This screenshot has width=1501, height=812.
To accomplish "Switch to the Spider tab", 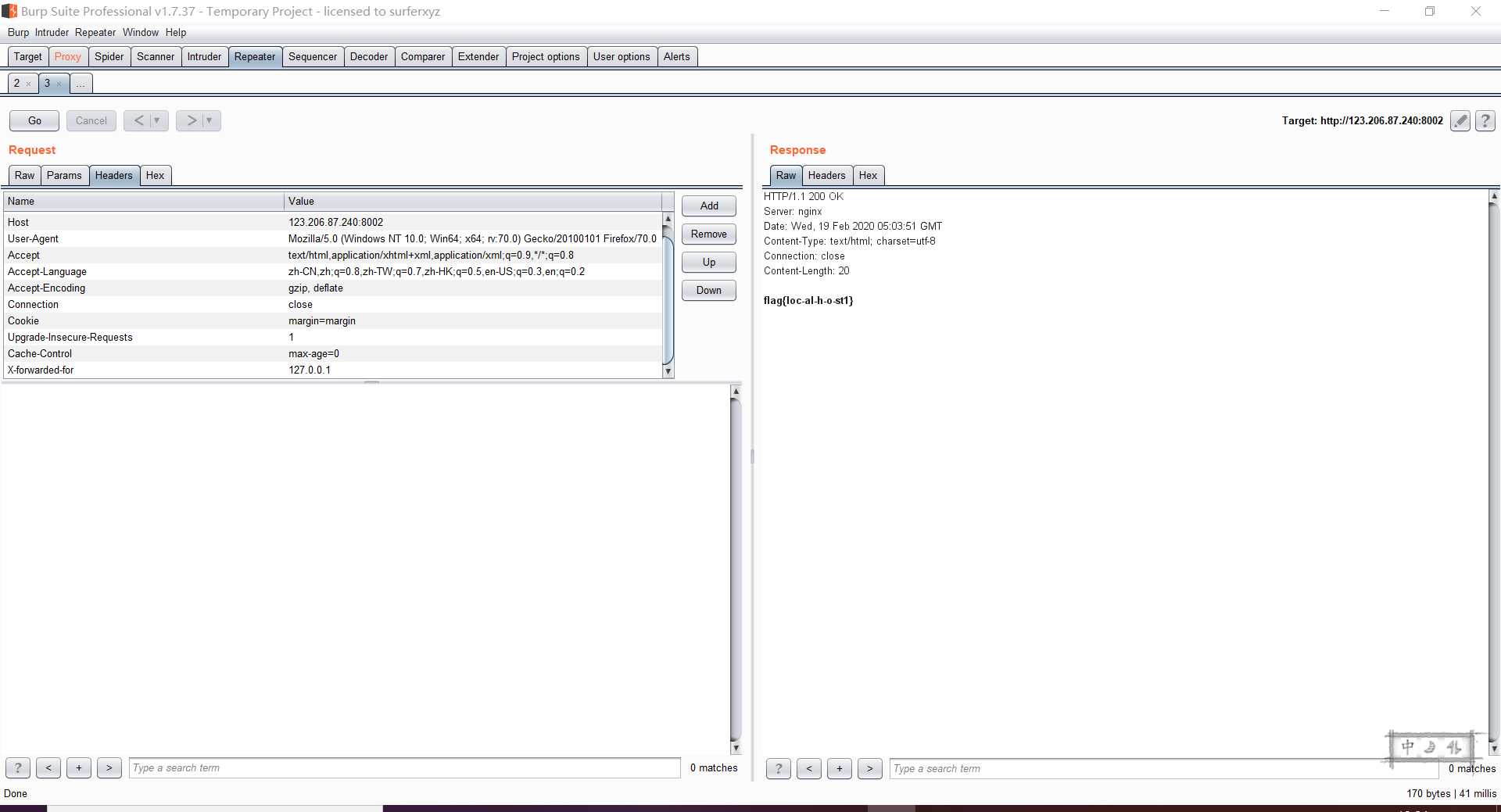I will coord(109,56).
